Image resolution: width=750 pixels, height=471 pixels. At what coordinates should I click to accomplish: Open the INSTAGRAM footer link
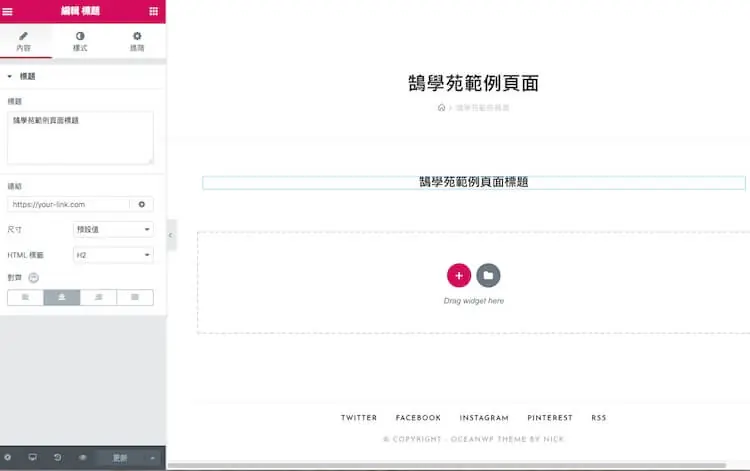[x=484, y=418]
